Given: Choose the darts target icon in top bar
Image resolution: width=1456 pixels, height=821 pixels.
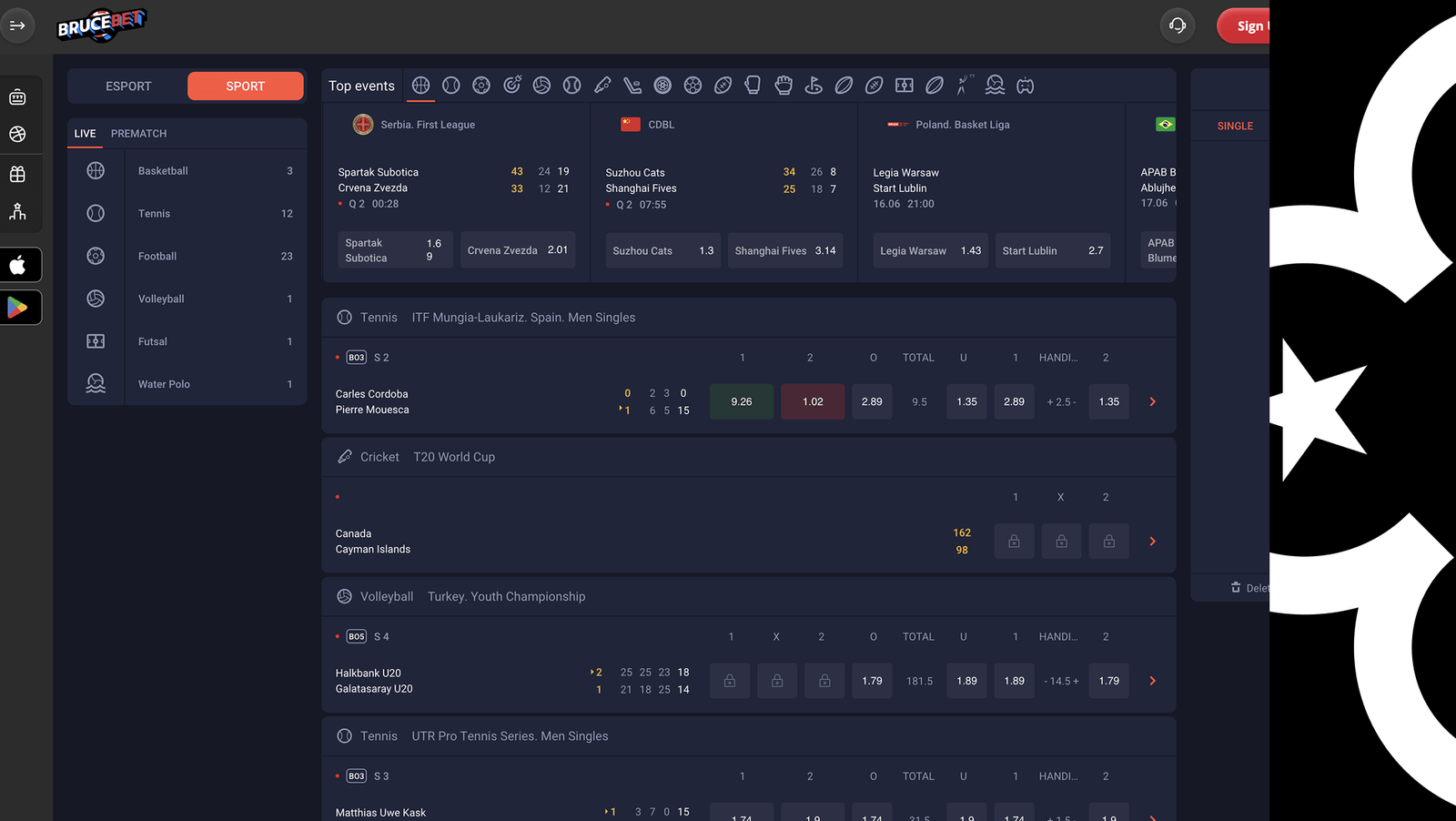Looking at the screenshot, I should [512, 86].
